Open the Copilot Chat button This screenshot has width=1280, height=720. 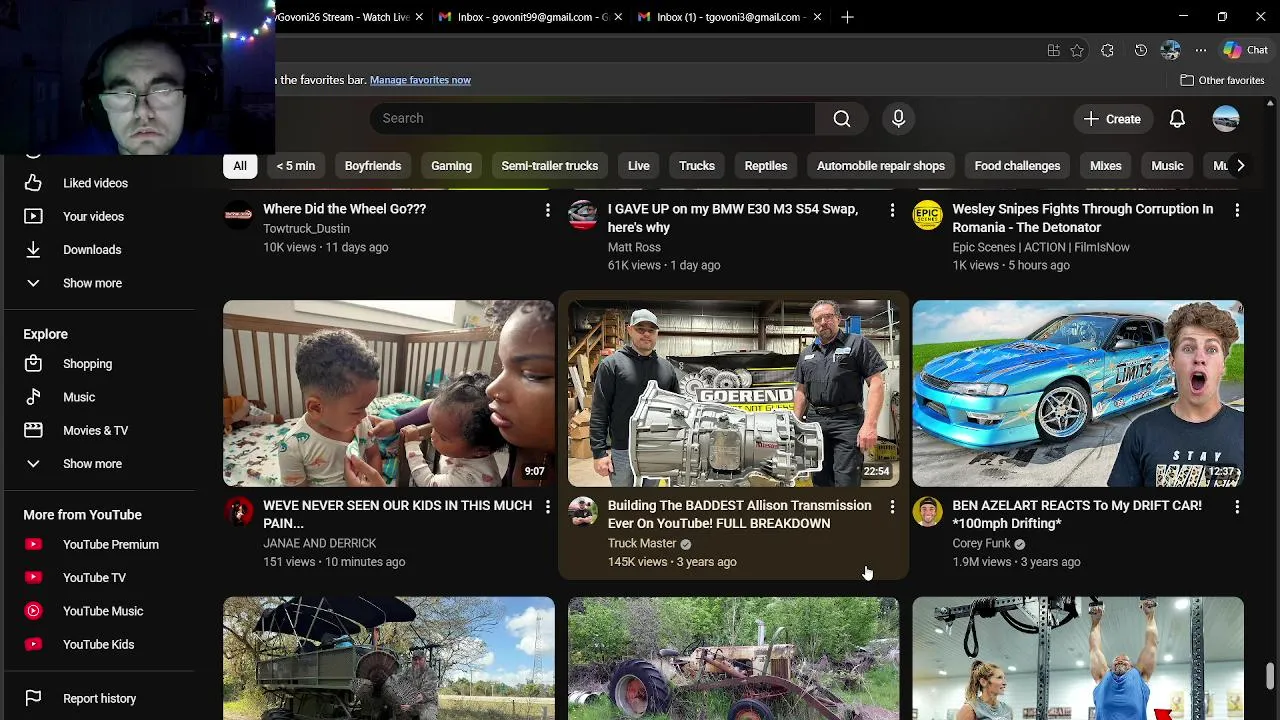[x=1246, y=50]
